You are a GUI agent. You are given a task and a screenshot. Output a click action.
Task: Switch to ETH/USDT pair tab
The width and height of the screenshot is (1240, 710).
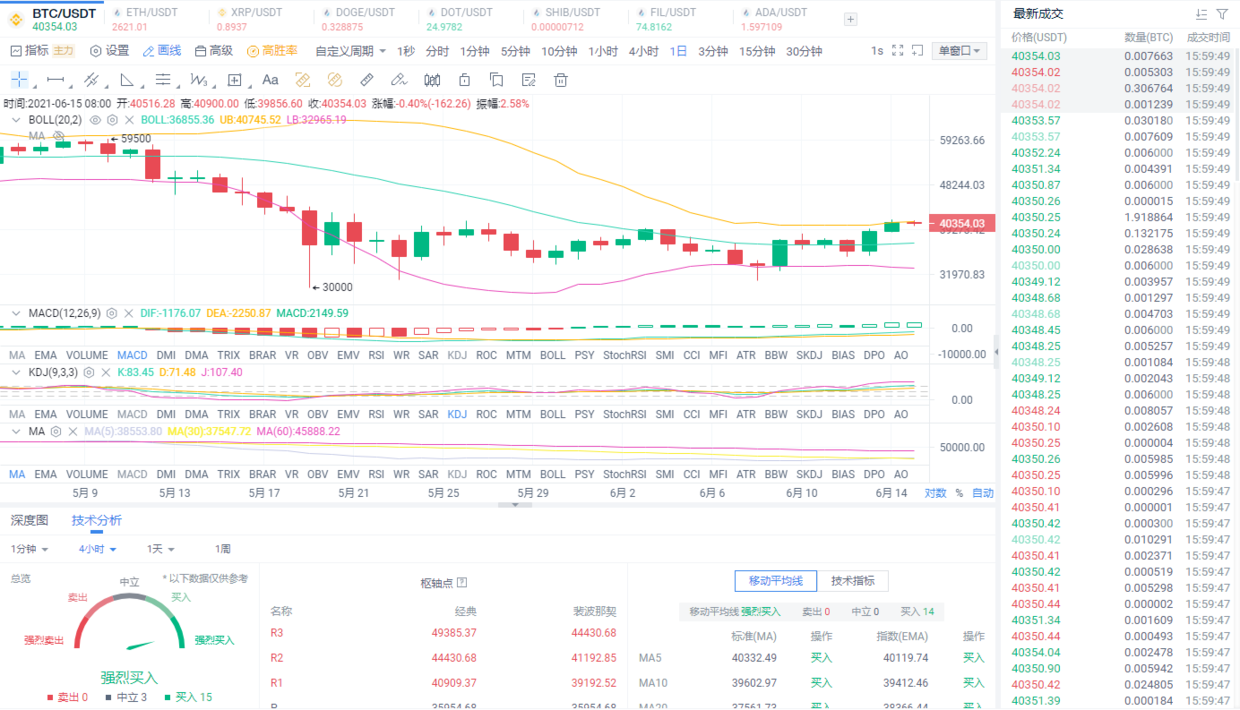147,19
